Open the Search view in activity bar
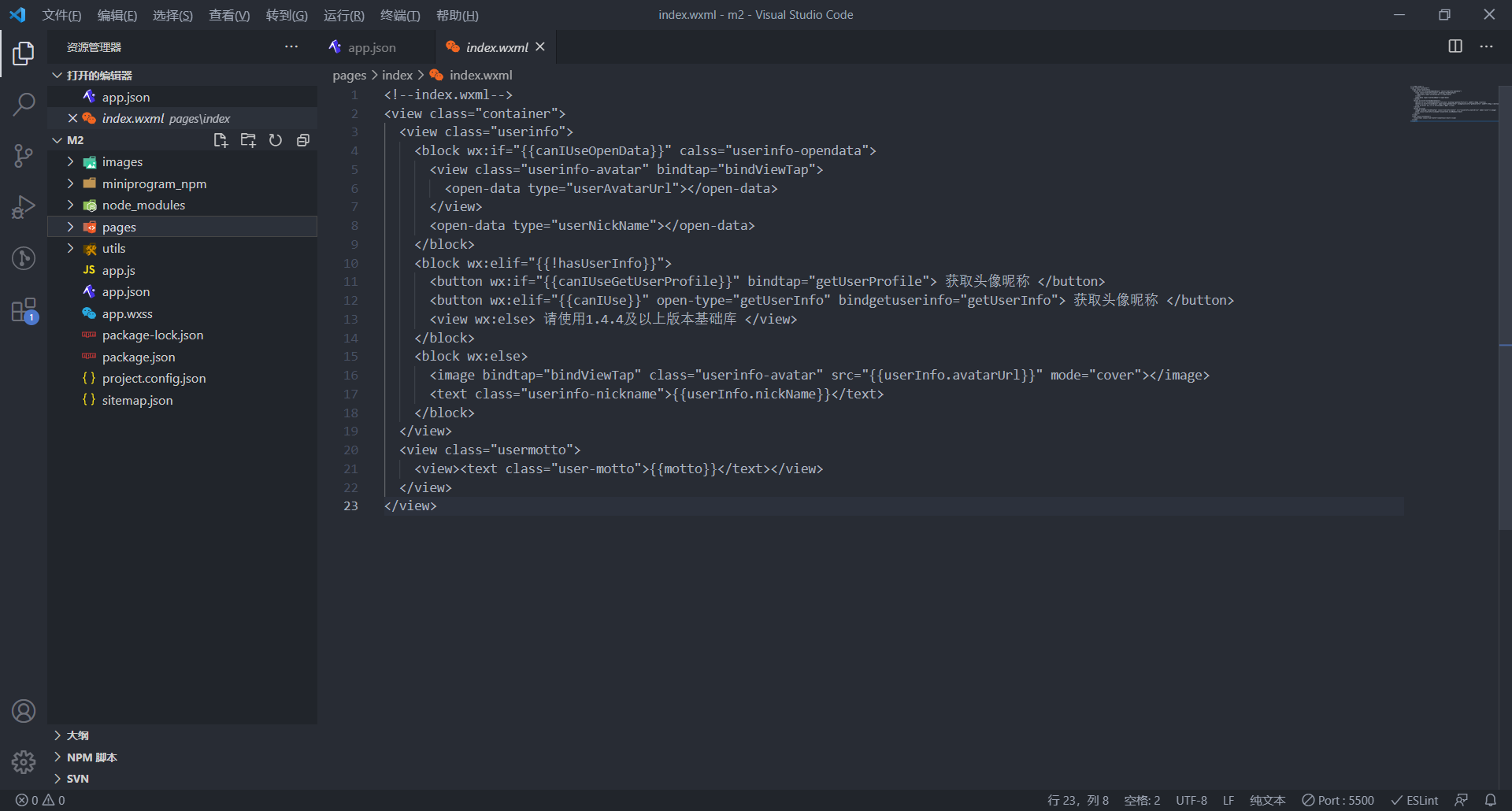 (x=24, y=104)
